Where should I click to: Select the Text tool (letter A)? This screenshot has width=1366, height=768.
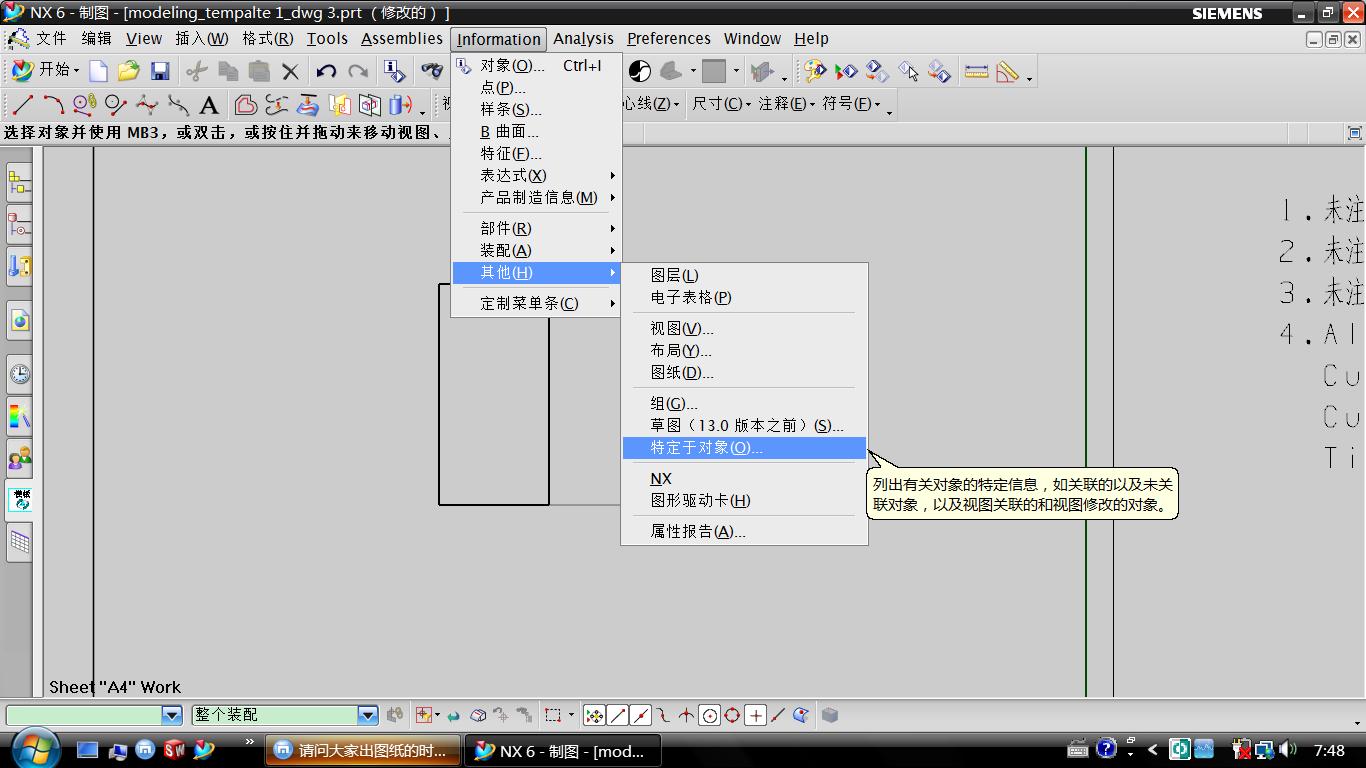(x=209, y=105)
